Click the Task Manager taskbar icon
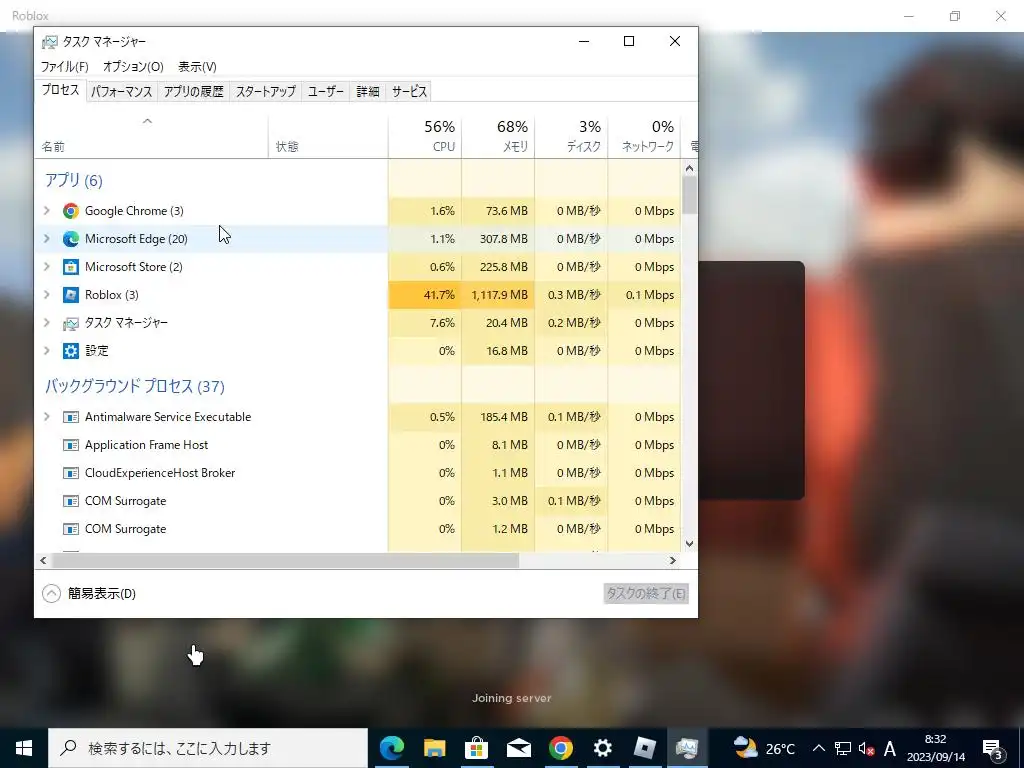 [687, 748]
